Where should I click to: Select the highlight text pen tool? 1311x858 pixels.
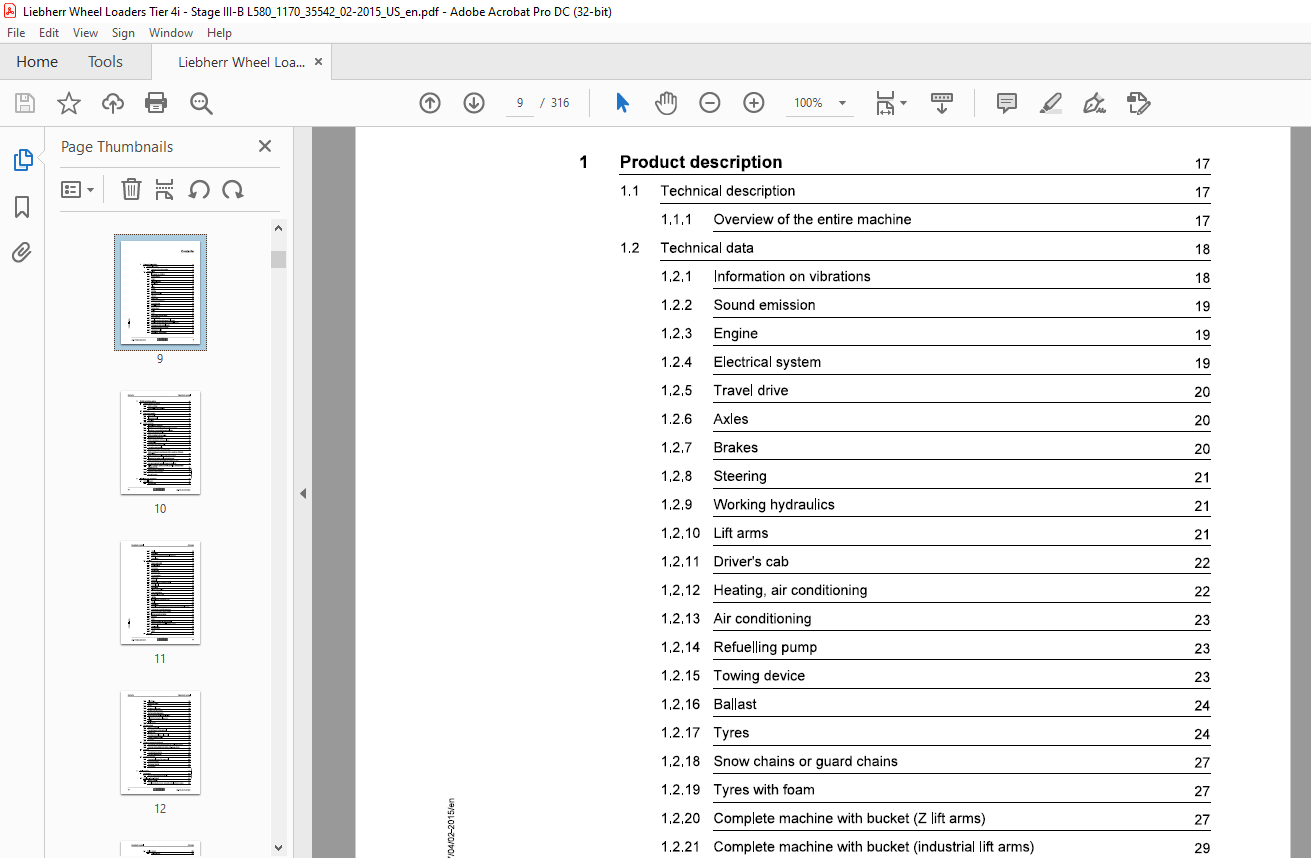[1050, 103]
